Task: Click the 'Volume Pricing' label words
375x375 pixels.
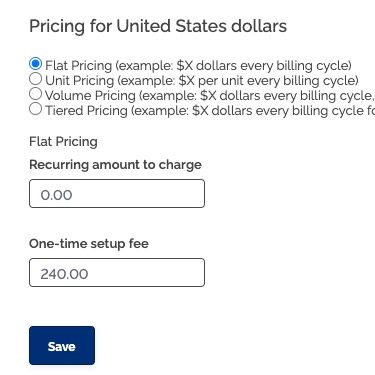Action: [90, 96]
